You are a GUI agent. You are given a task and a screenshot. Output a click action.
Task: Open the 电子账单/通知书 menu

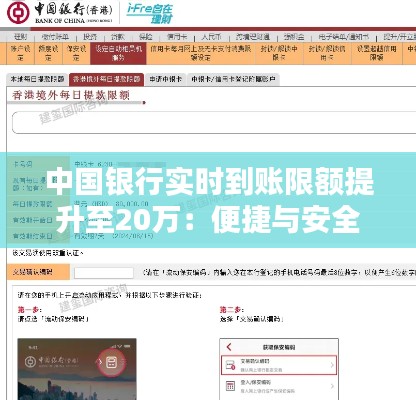pyautogui.click(x=343, y=37)
